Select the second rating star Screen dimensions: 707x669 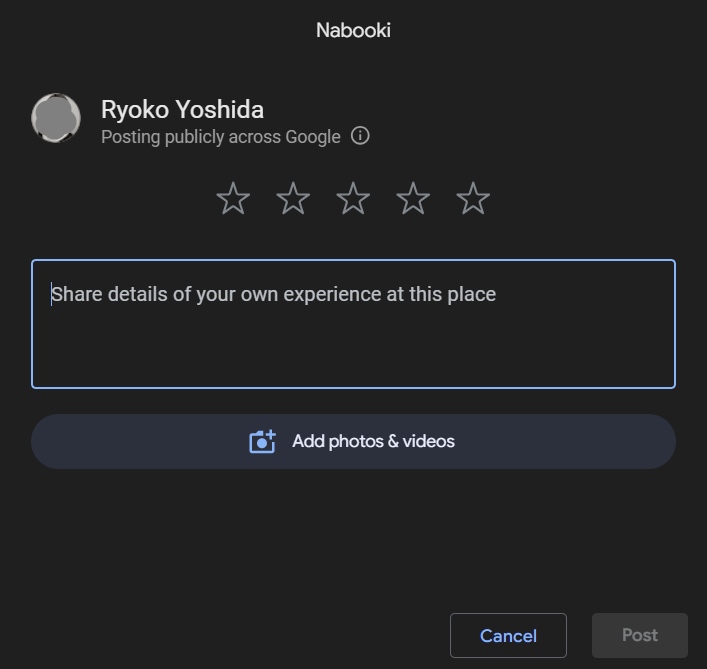293,198
